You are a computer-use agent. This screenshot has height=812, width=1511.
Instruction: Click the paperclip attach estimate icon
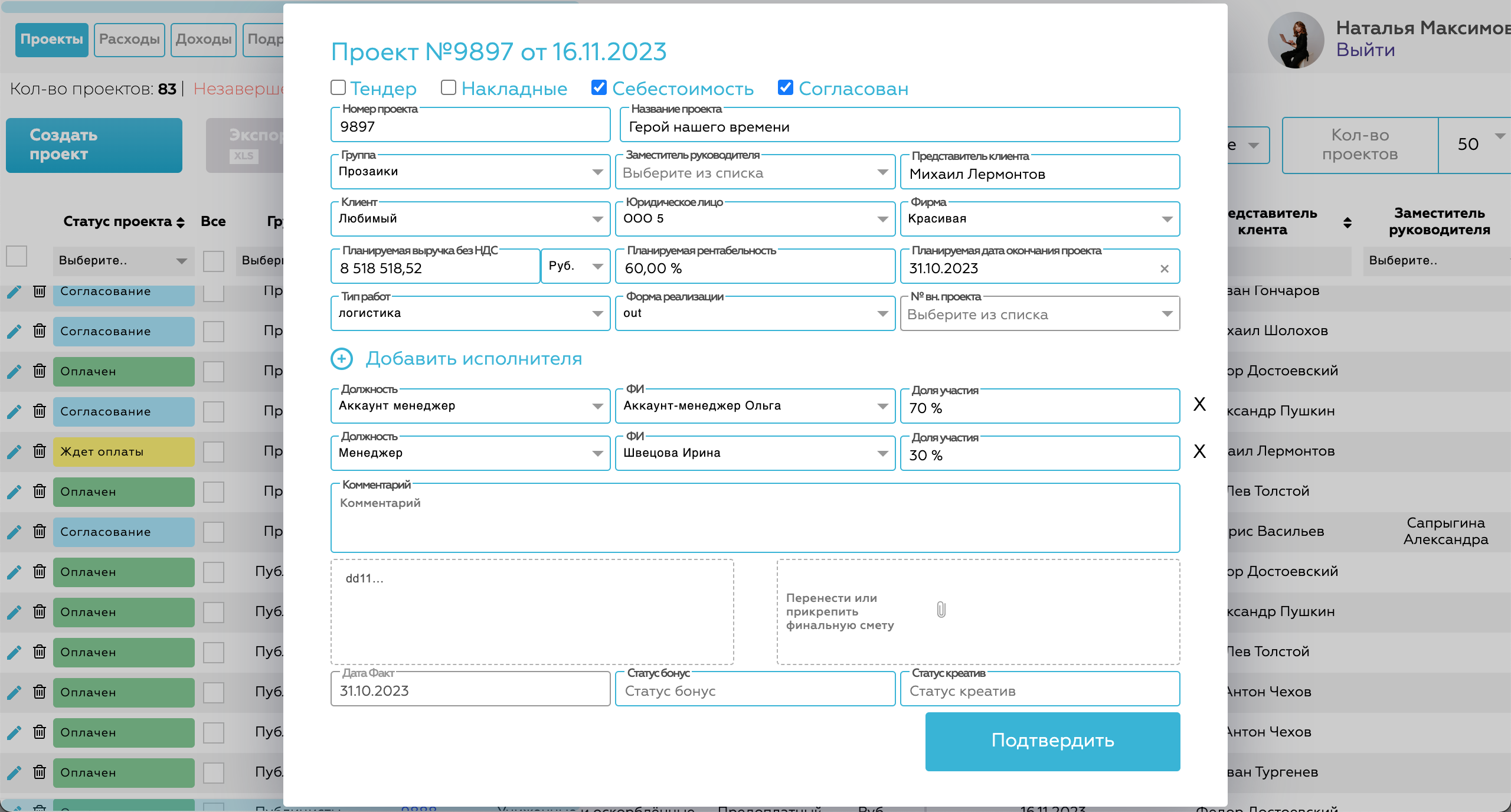pos(941,610)
